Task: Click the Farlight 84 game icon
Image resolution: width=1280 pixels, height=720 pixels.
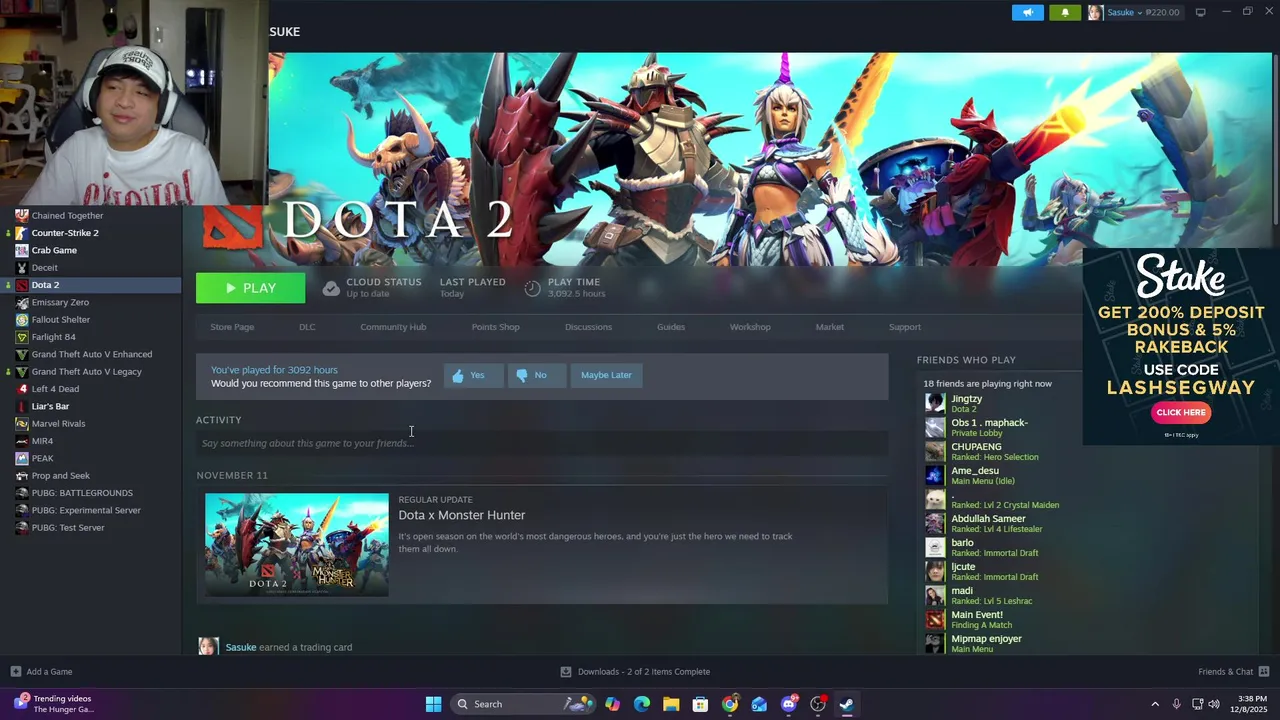Action: [22, 337]
